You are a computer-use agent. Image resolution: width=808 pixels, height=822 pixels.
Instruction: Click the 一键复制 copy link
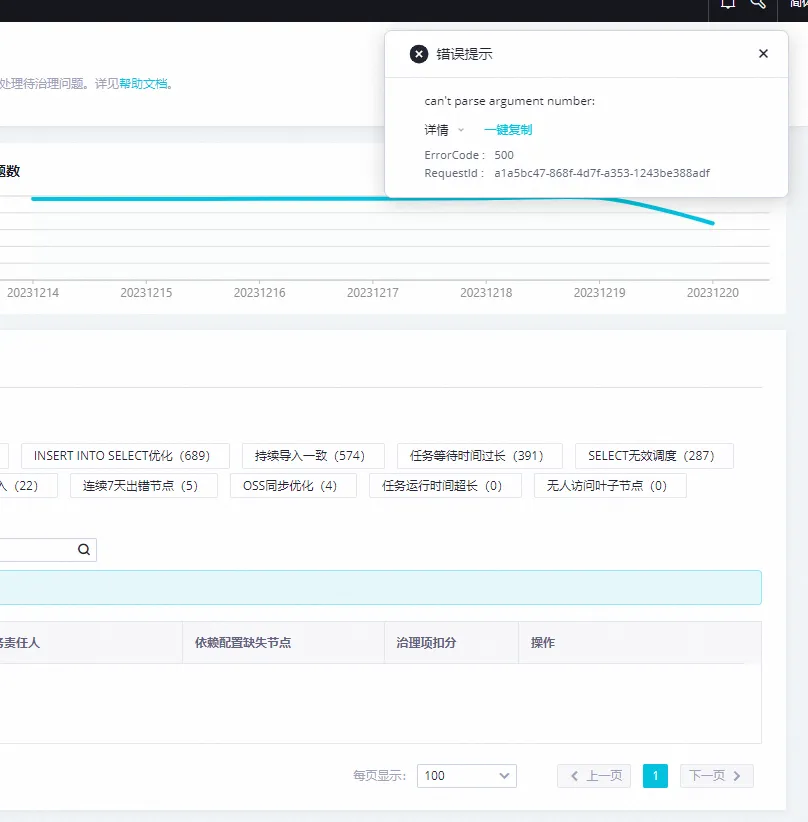click(508, 129)
